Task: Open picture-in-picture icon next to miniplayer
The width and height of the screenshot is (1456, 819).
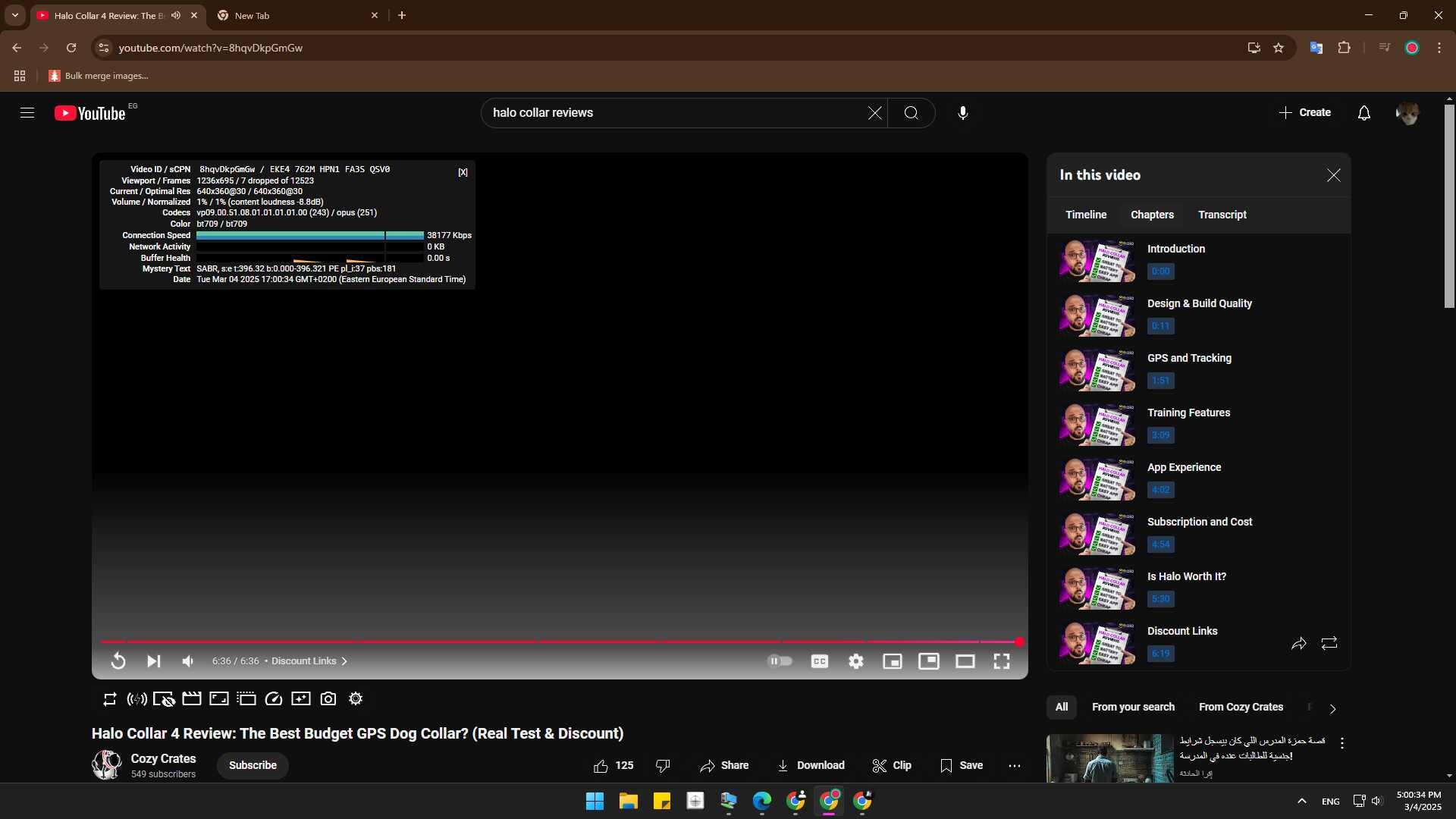Action: [x=929, y=661]
